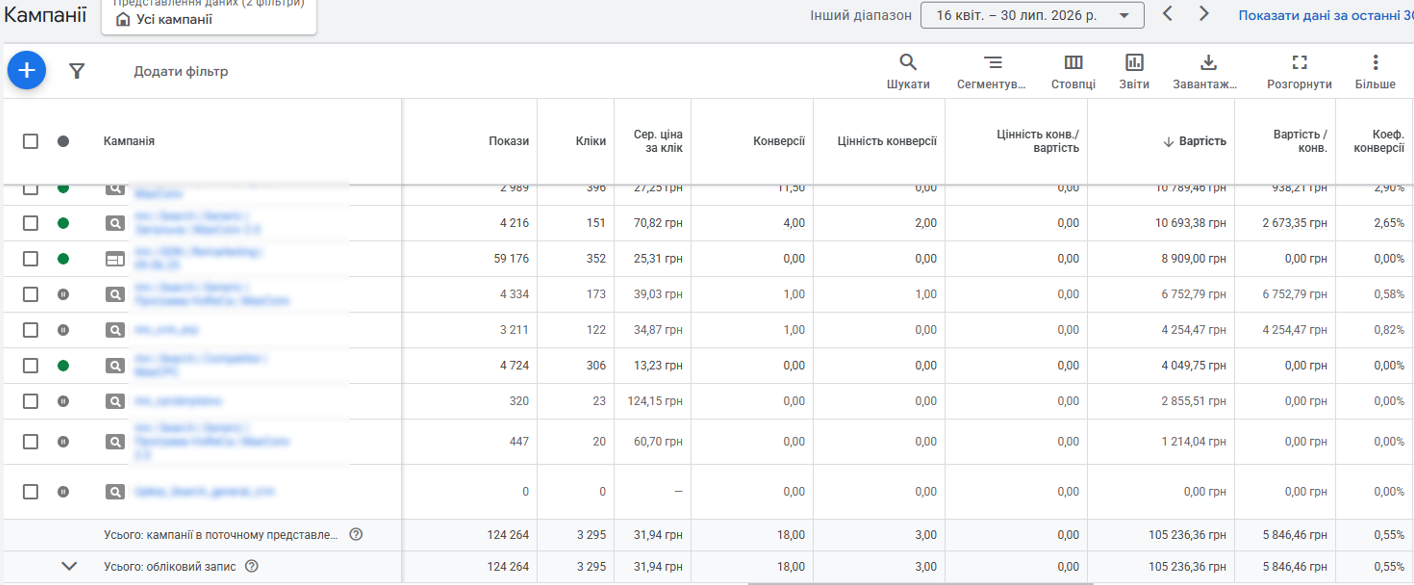This screenshot has width=1414, height=585.
Task: Open the Стовпці columns tool
Action: tap(1073, 62)
